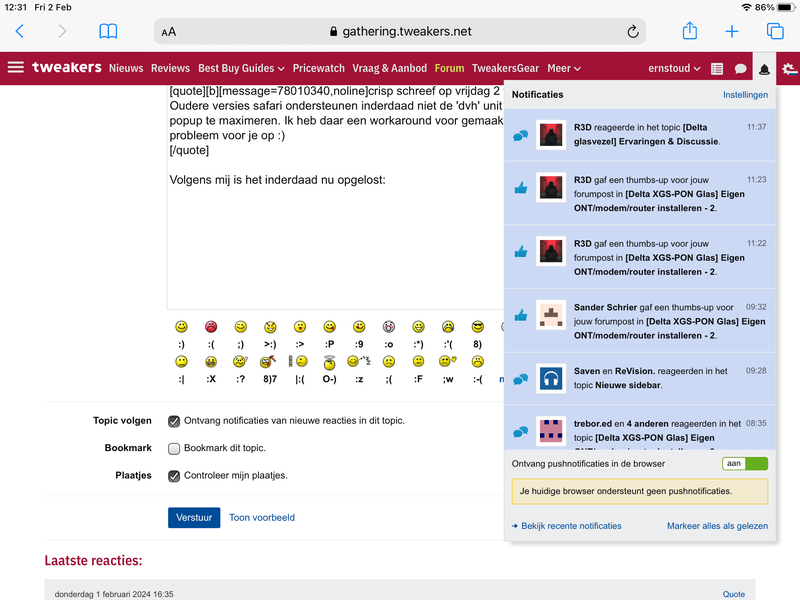Viewport: 800px width, 600px height.
Task: Insert the red :( angry smiley
Action: [x=211, y=327]
